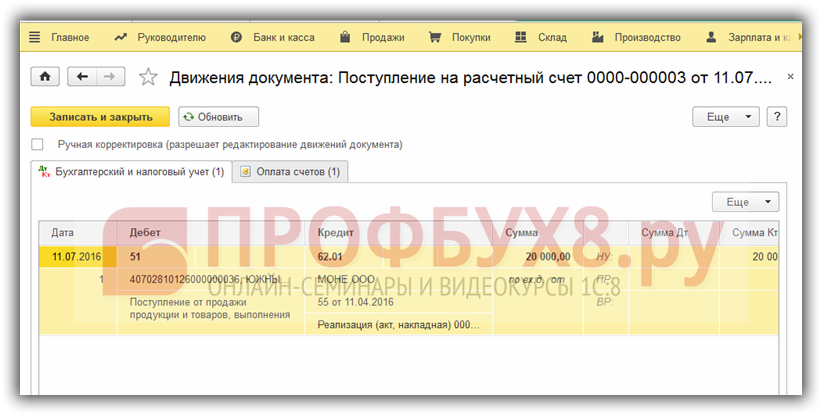Enable the Ручная корректировка checkbox
Screen dimensions: 822x415
(x=38, y=144)
